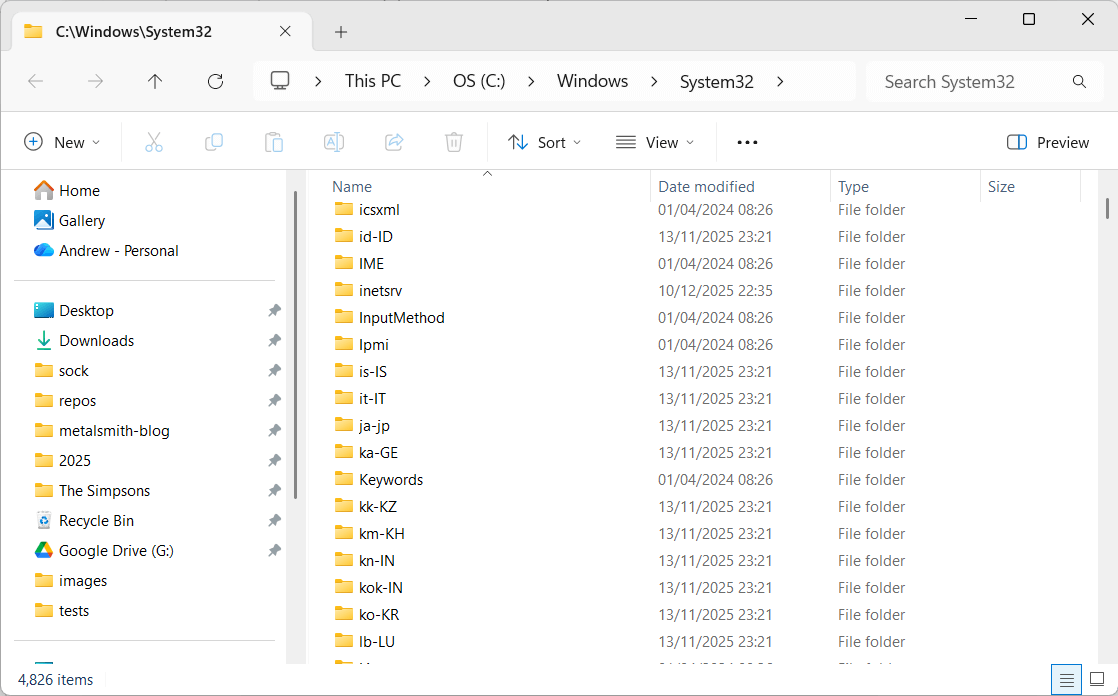
Task: Switch to details view icon in status bar
Action: [1067, 680]
